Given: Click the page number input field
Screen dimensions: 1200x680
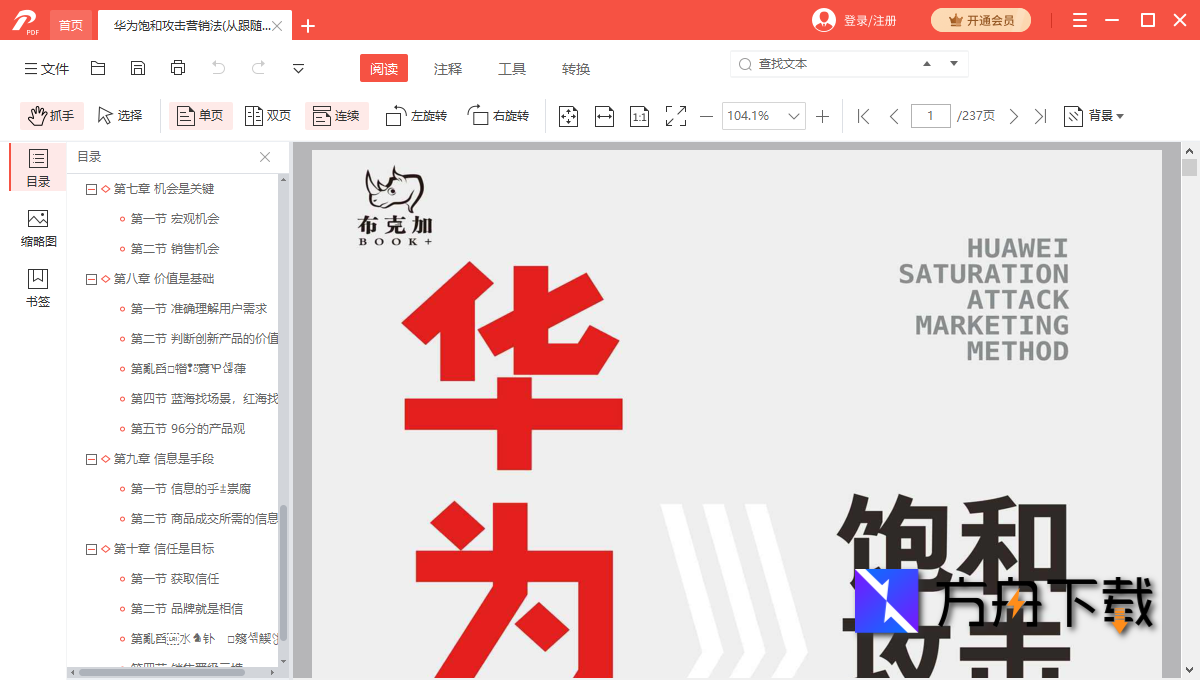Looking at the screenshot, I should (931, 115).
